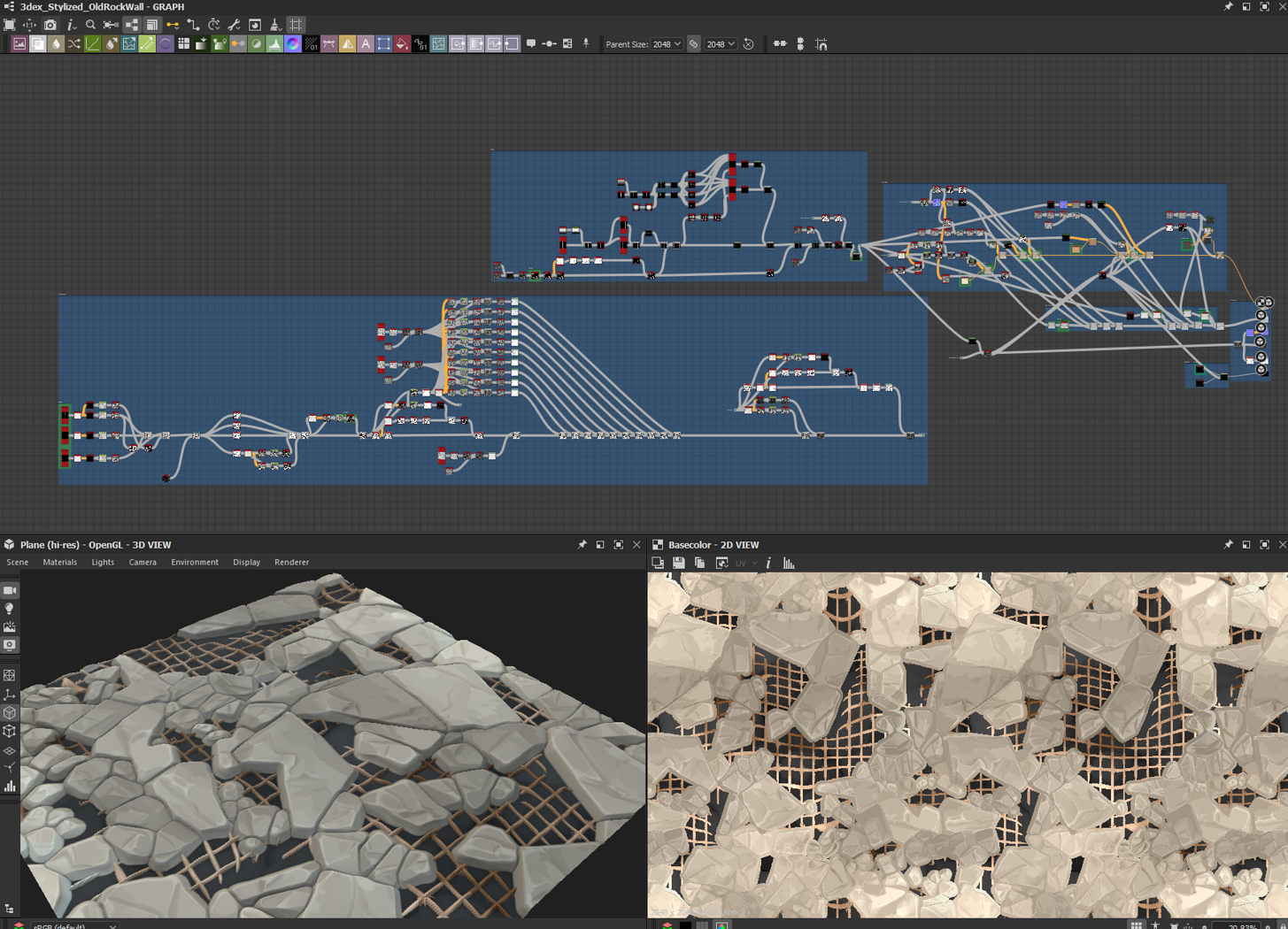
Task: Click the Basecolor texture preview
Action: (968, 745)
